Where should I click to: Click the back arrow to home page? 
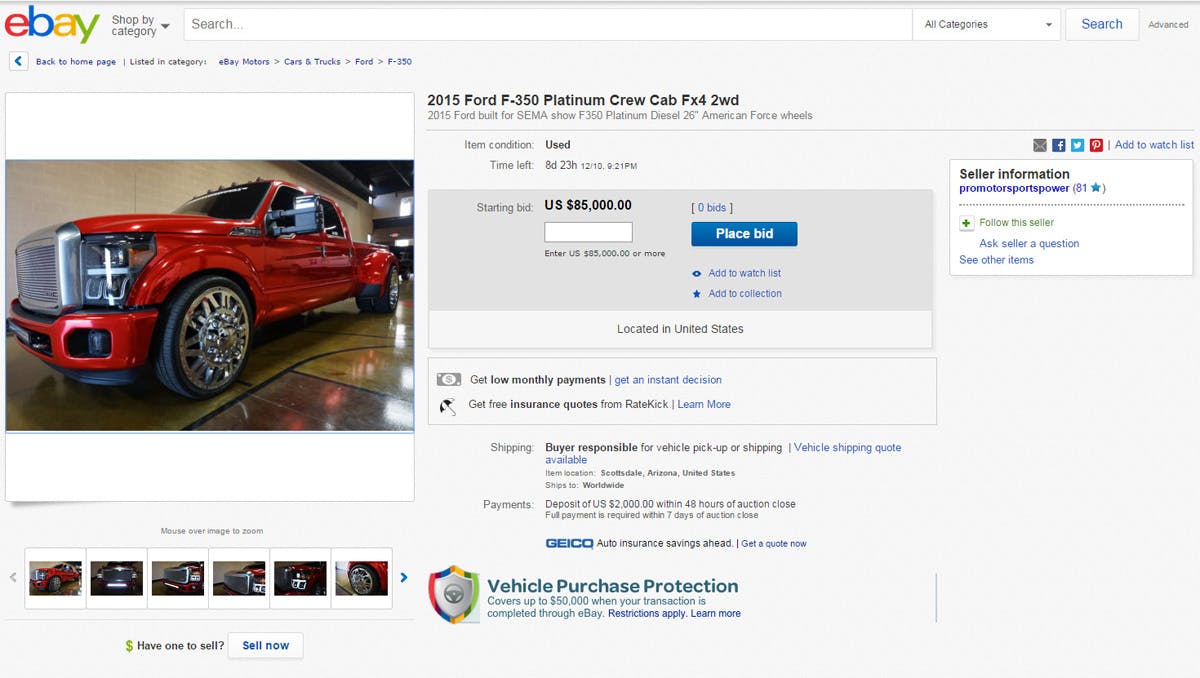pos(19,62)
